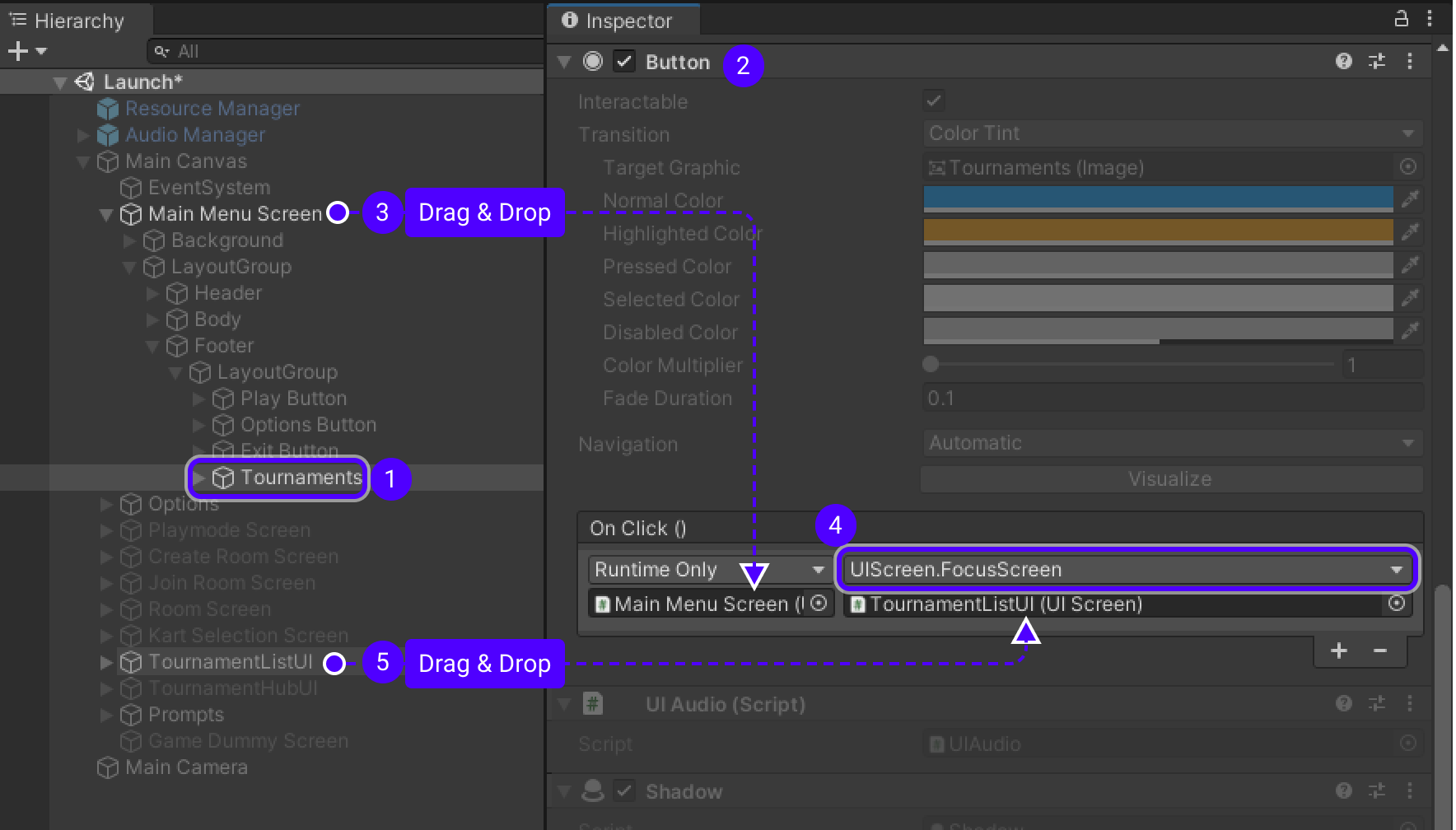This screenshot has width=1456, height=830.
Task: Open the Runtime Only dropdown
Action: click(x=709, y=569)
